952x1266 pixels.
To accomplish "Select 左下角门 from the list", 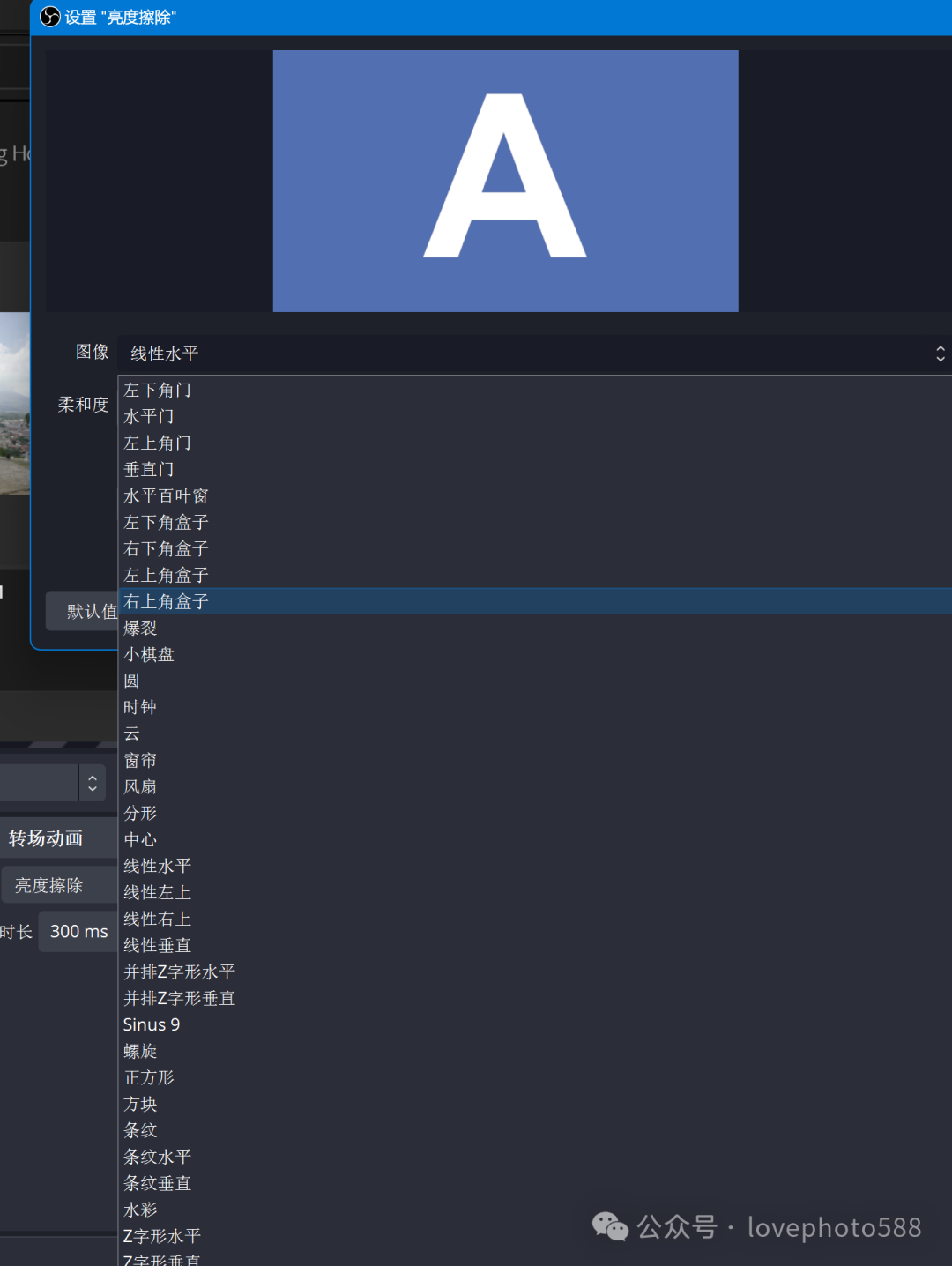I will [158, 390].
